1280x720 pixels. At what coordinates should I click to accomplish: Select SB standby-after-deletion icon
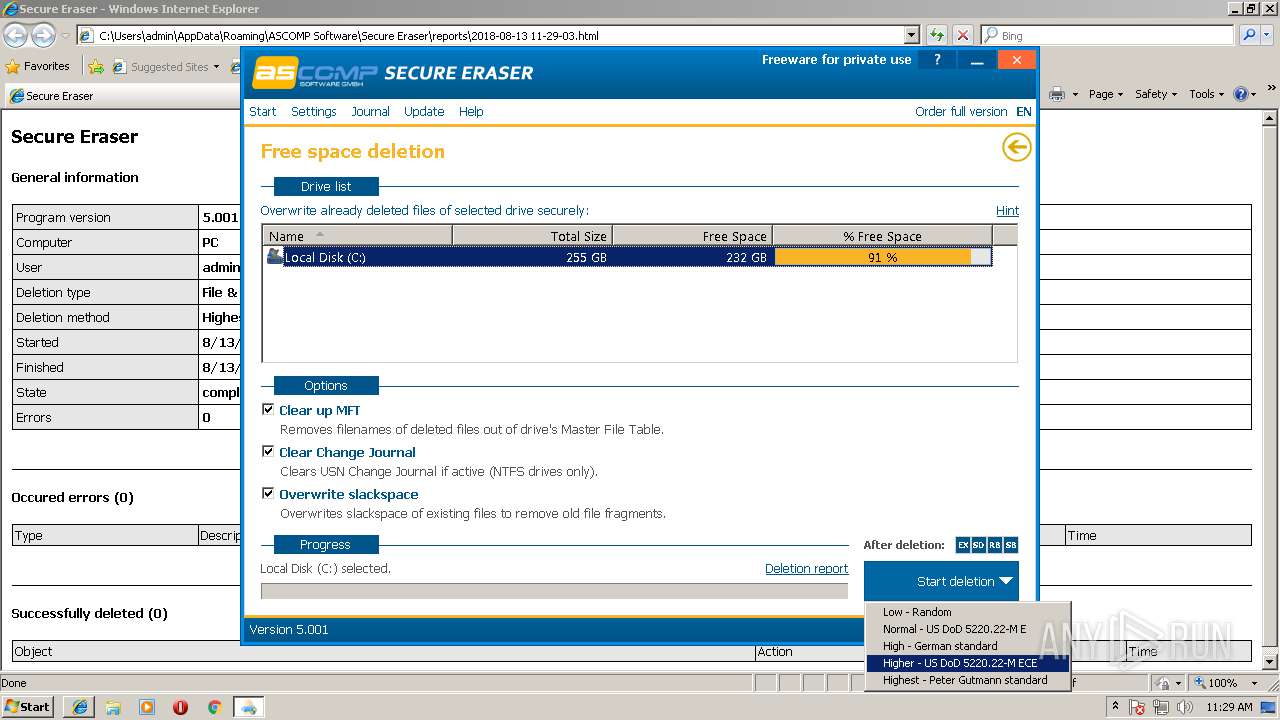[1011, 545]
